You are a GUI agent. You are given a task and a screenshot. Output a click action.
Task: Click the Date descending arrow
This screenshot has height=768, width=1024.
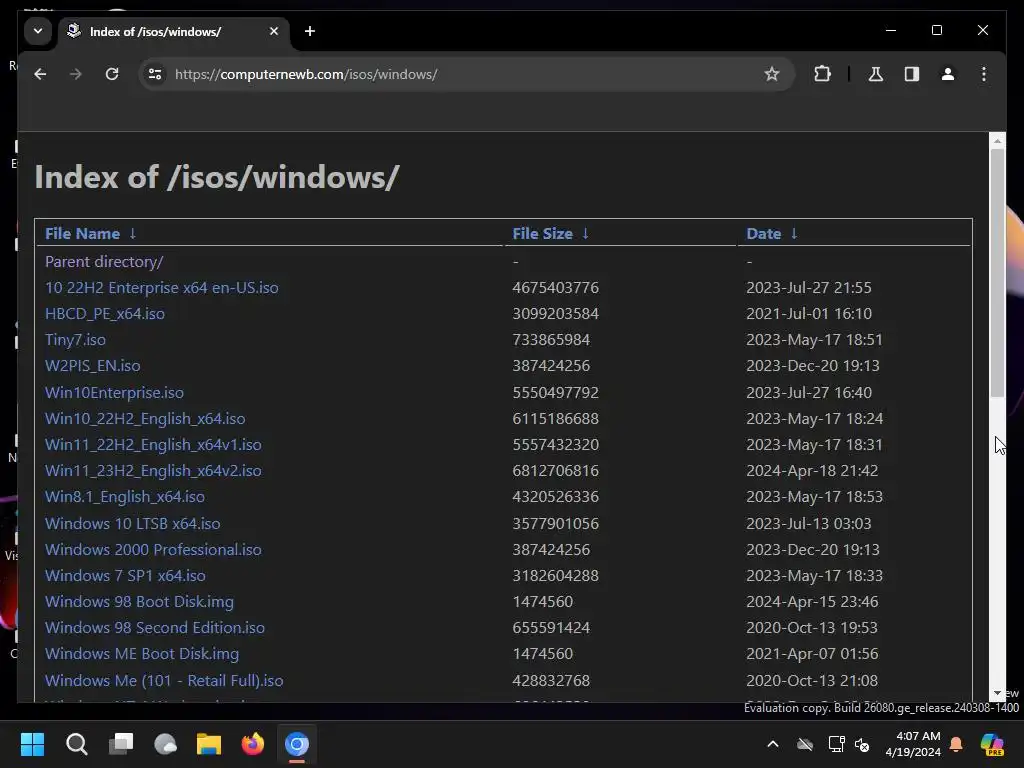click(793, 234)
